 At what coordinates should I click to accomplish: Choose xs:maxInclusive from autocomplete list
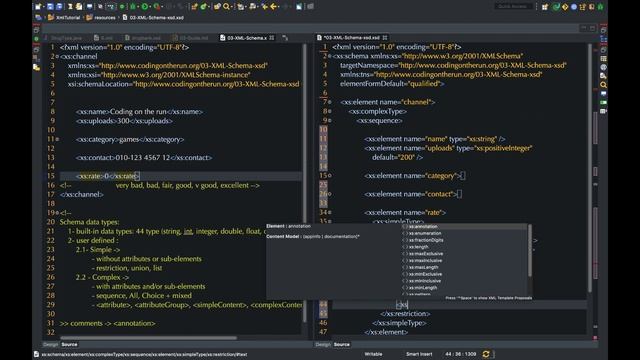coord(464,260)
